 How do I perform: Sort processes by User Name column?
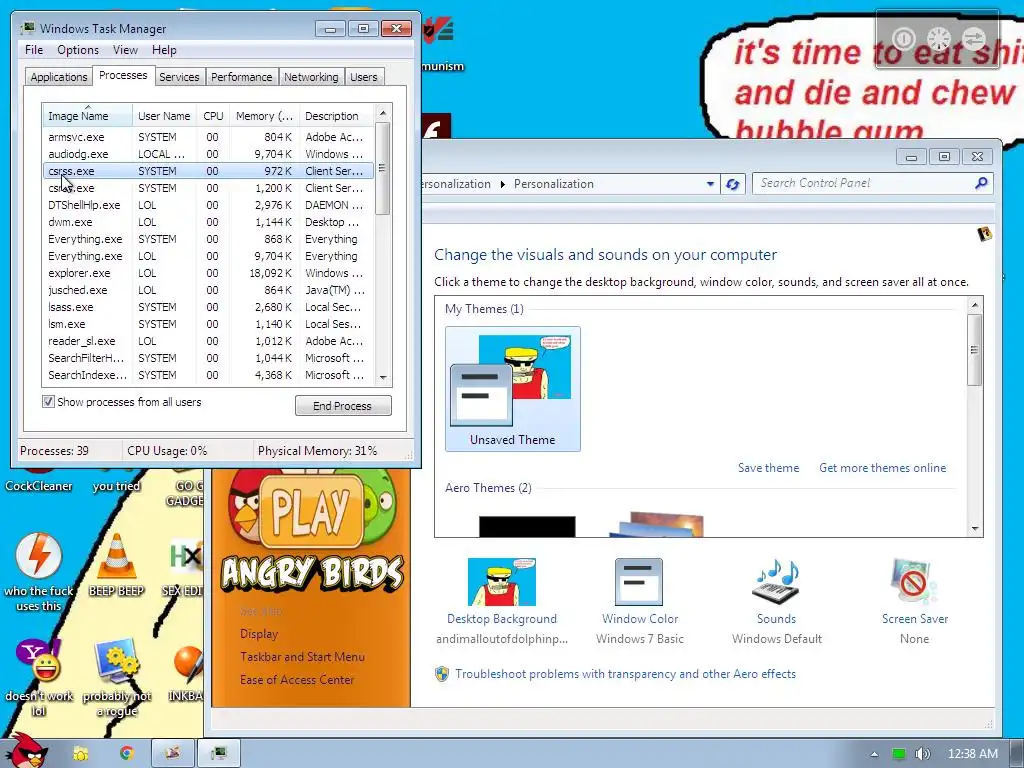164,116
